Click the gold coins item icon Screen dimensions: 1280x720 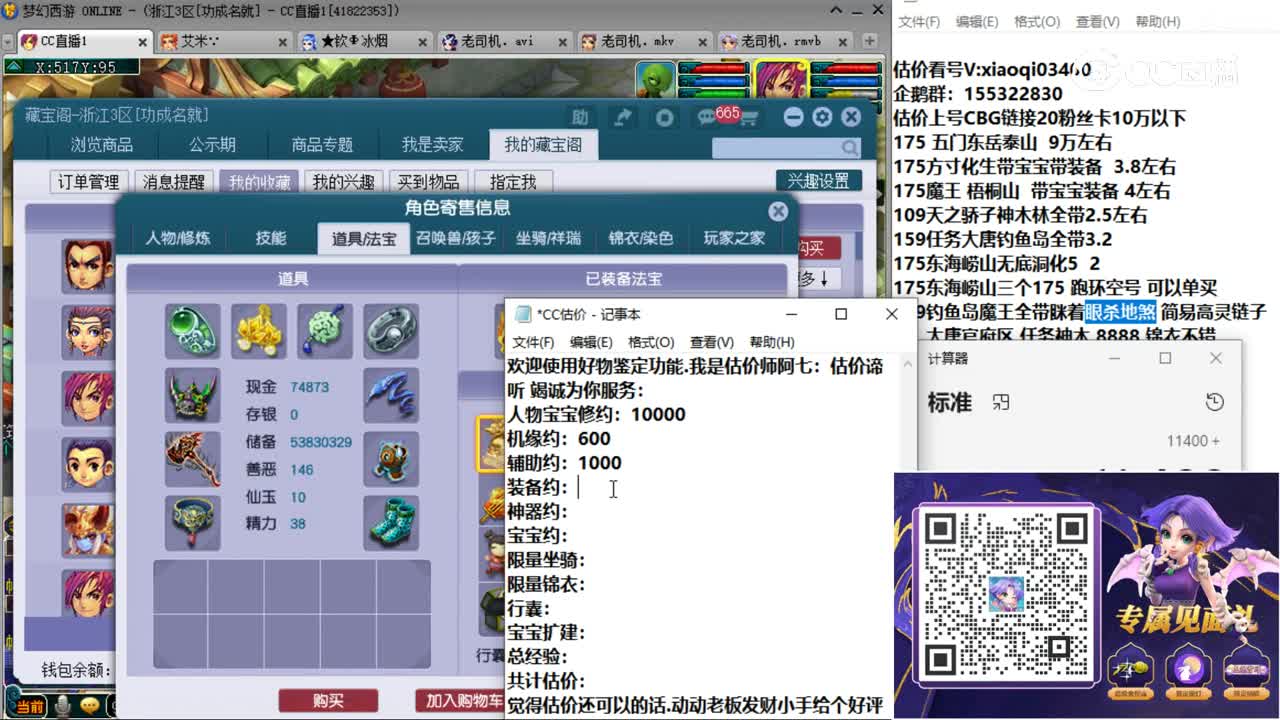[258, 329]
